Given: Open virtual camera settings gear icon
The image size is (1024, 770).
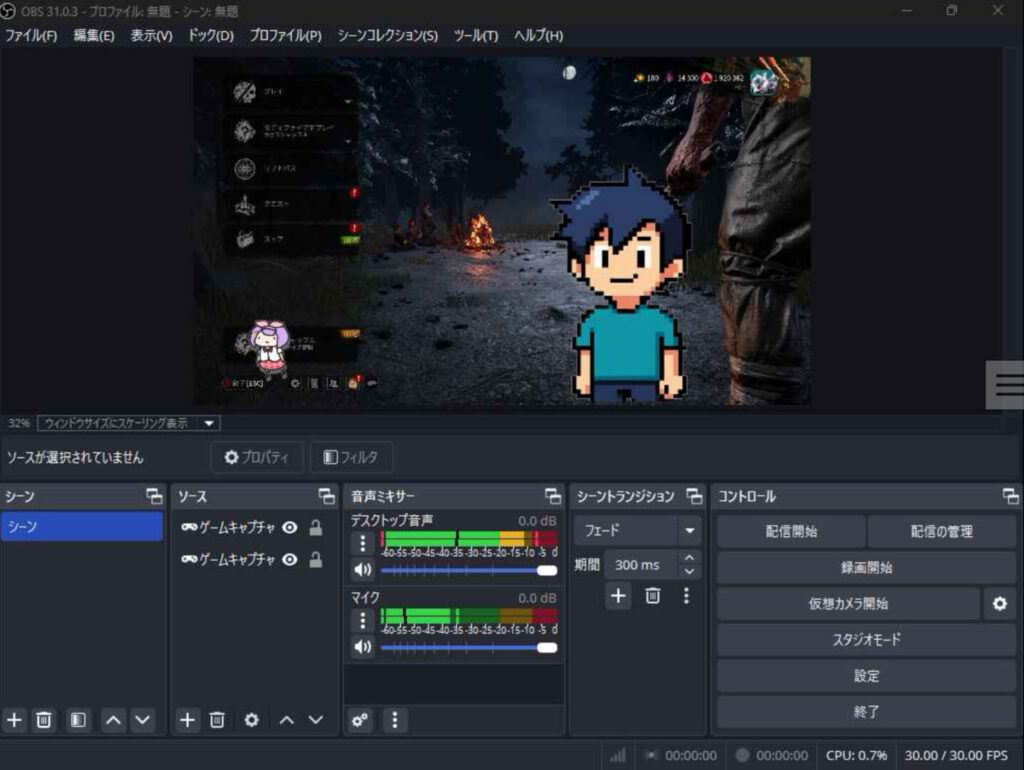Looking at the screenshot, I should 999,603.
